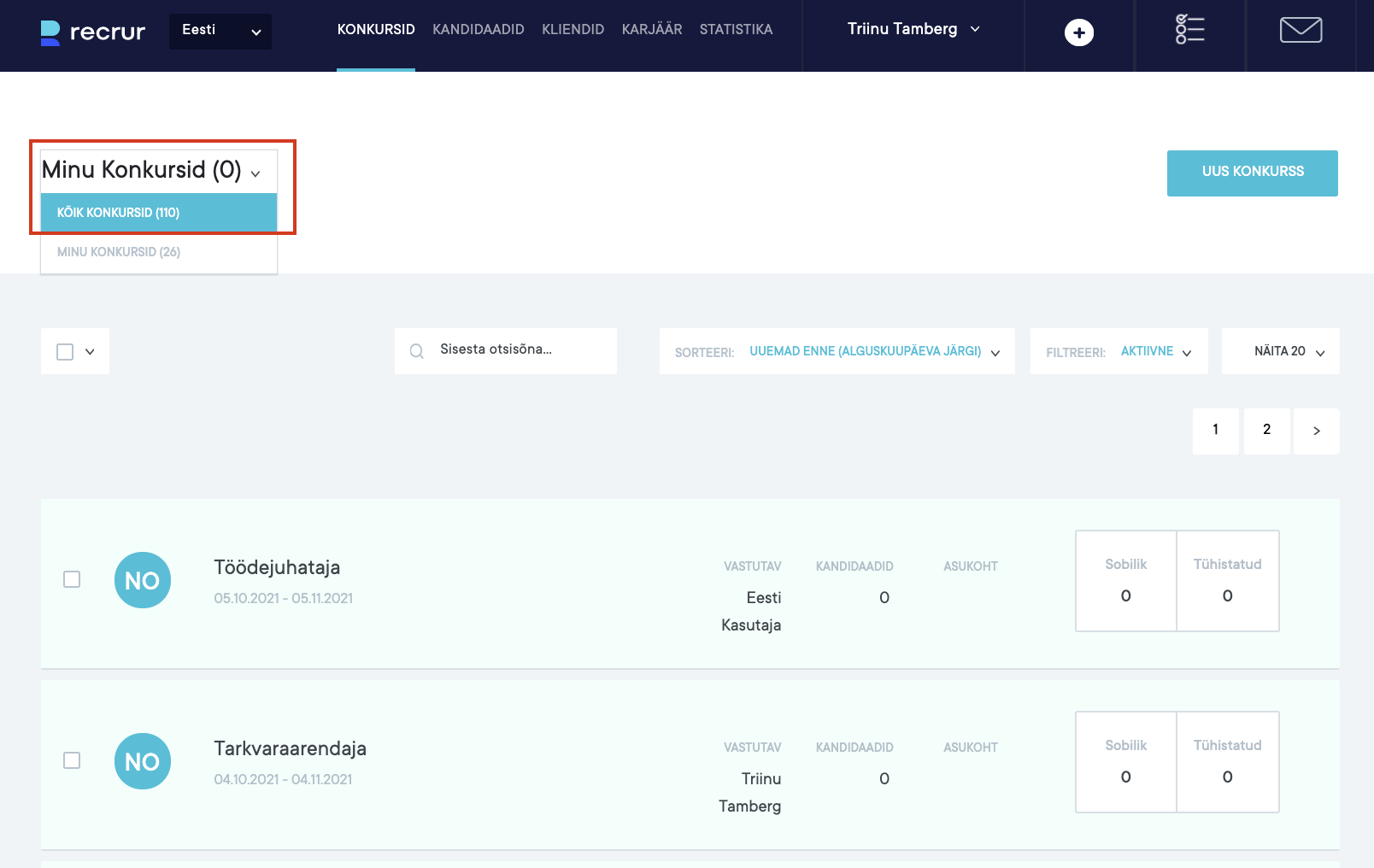Check the Tarkvaraarendaja row checkbox
Image resolution: width=1374 pixels, height=868 pixels.
72,760
